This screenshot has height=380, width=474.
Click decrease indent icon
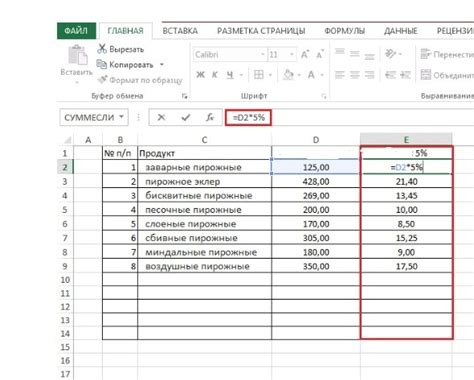[390, 75]
